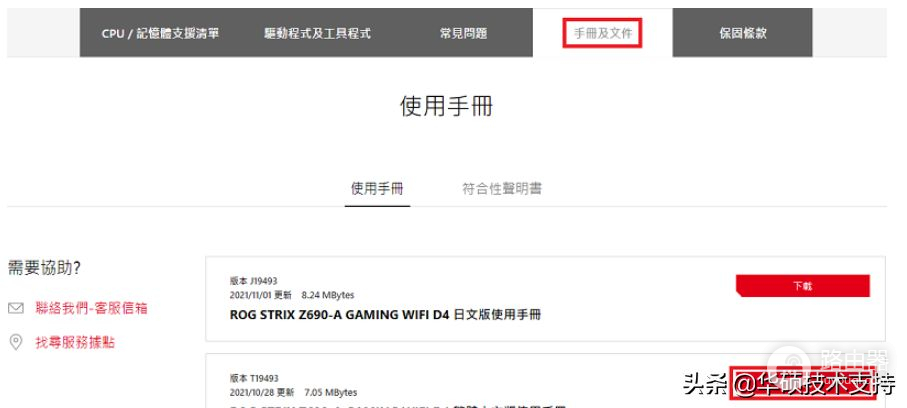Click 下載 for the 日文版使用手冊
Screen dimensions: 907x408
tap(803, 286)
